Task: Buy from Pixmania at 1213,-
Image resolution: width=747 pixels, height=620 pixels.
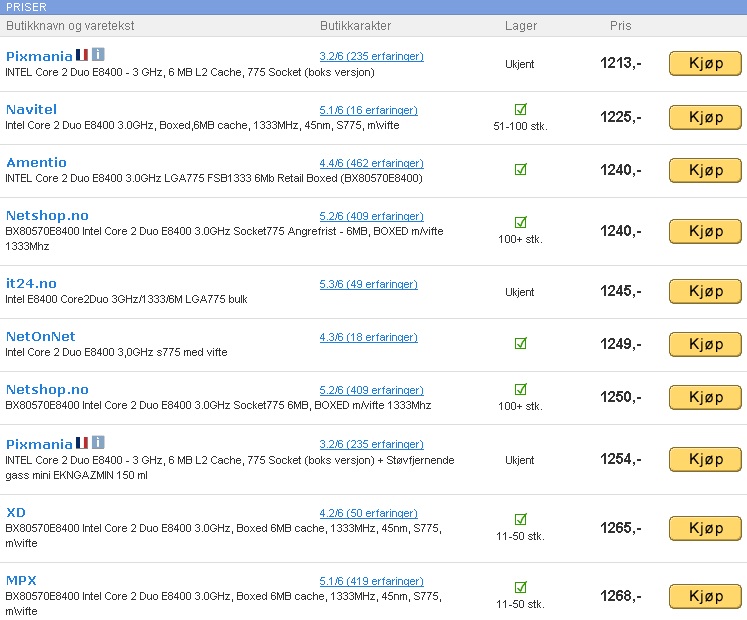Action: 706,63
